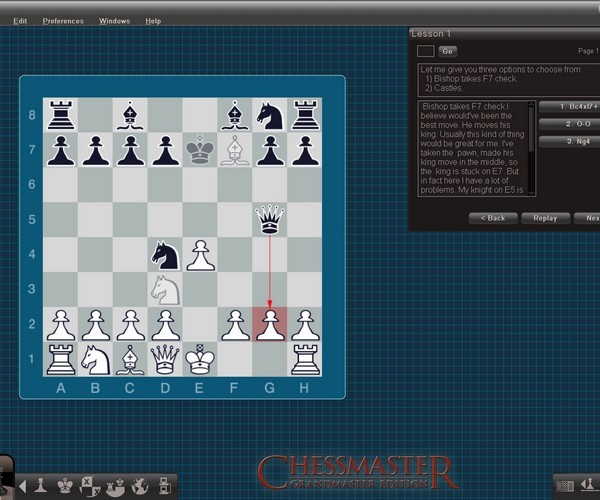Click the rook-in-bowl icon in the bottom toolbar
The height and width of the screenshot is (500, 600).
tap(114, 486)
